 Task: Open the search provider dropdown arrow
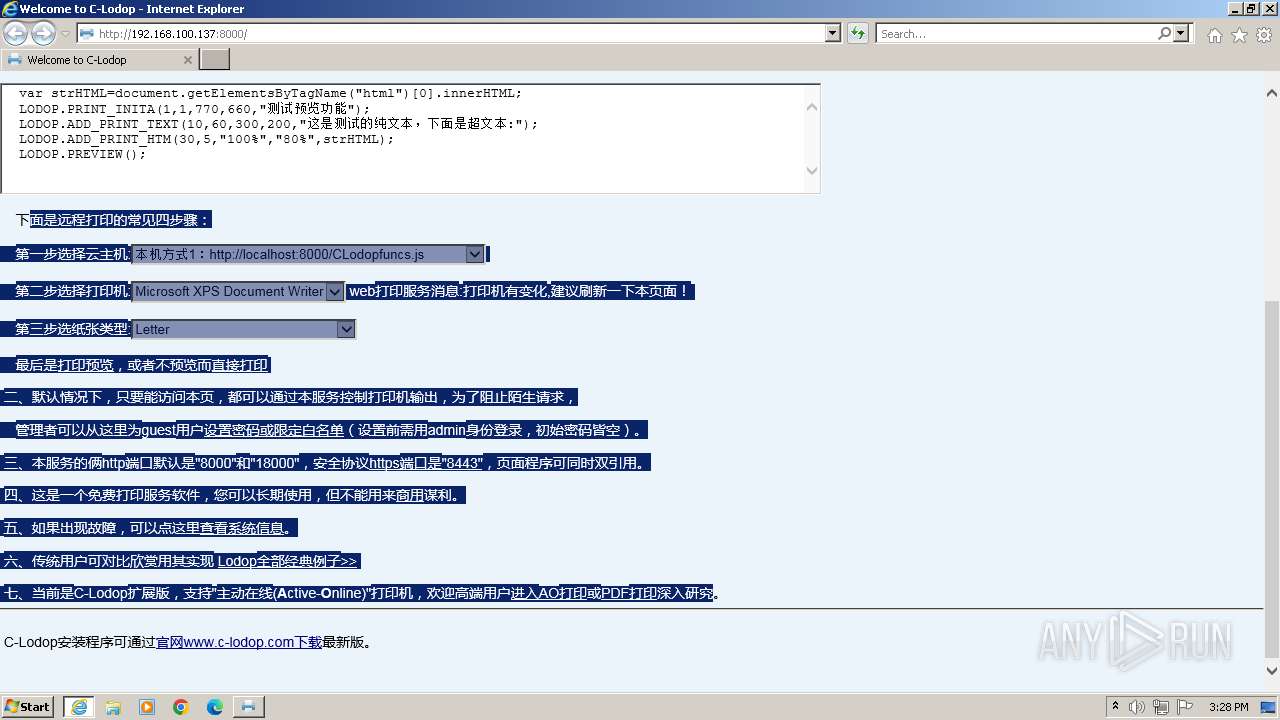coord(1182,33)
